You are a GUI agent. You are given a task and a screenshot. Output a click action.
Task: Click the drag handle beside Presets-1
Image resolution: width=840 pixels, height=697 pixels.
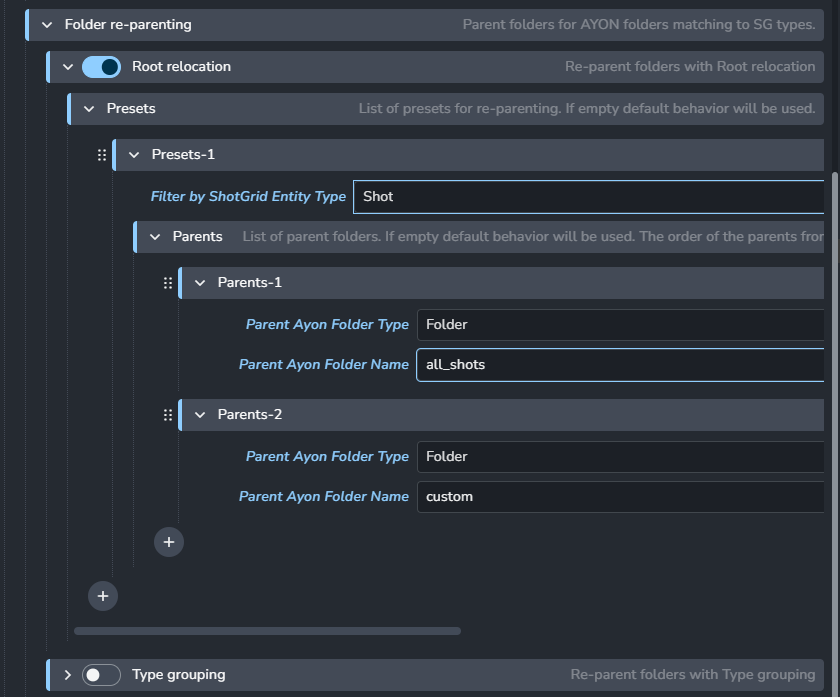(x=102, y=155)
